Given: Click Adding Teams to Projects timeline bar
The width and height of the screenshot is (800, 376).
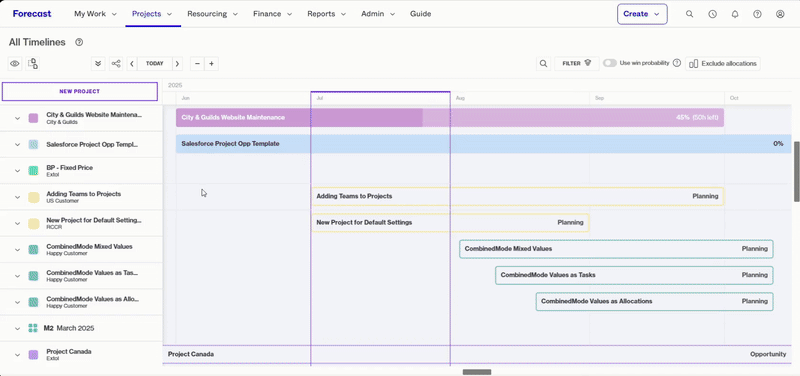Looking at the screenshot, I should pos(517,196).
